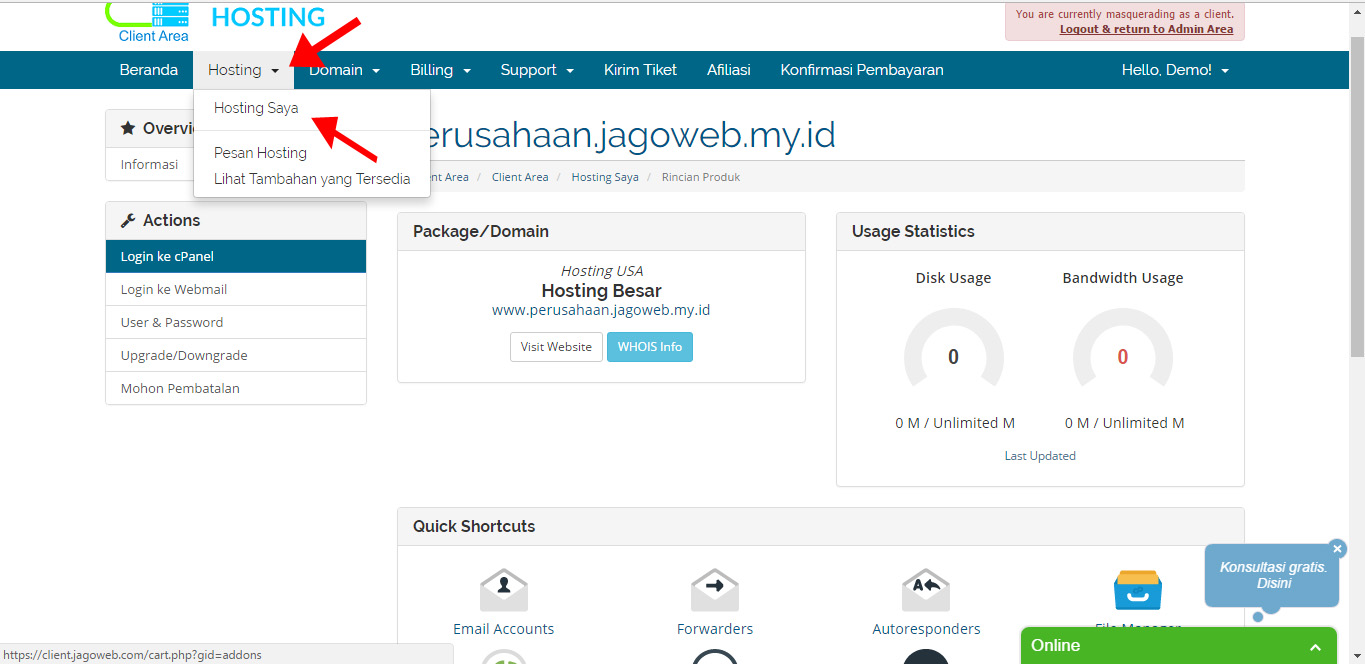Choose Mohon Pembatalan action
Image resolution: width=1365 pixels, height=664 pixels.
[x=236, y=388]
